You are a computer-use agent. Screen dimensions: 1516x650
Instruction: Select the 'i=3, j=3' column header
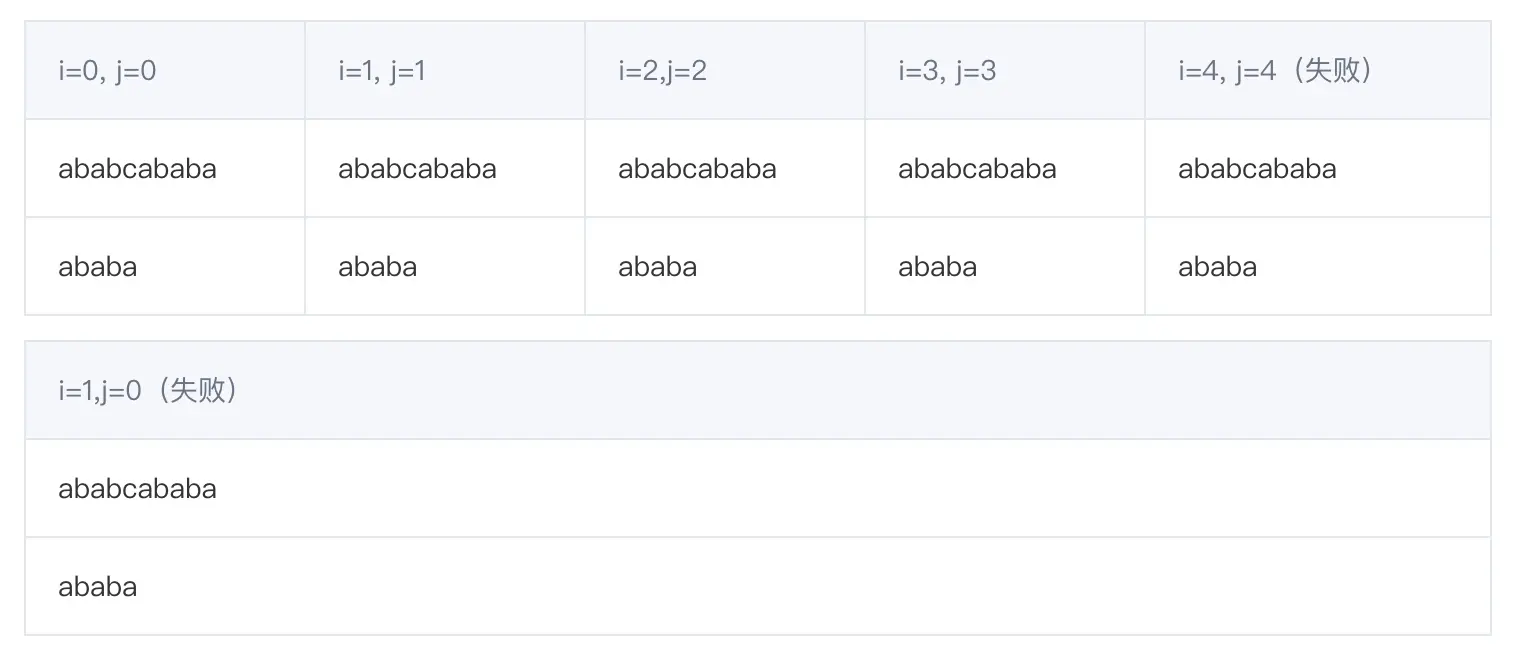tap(1005, 71)
